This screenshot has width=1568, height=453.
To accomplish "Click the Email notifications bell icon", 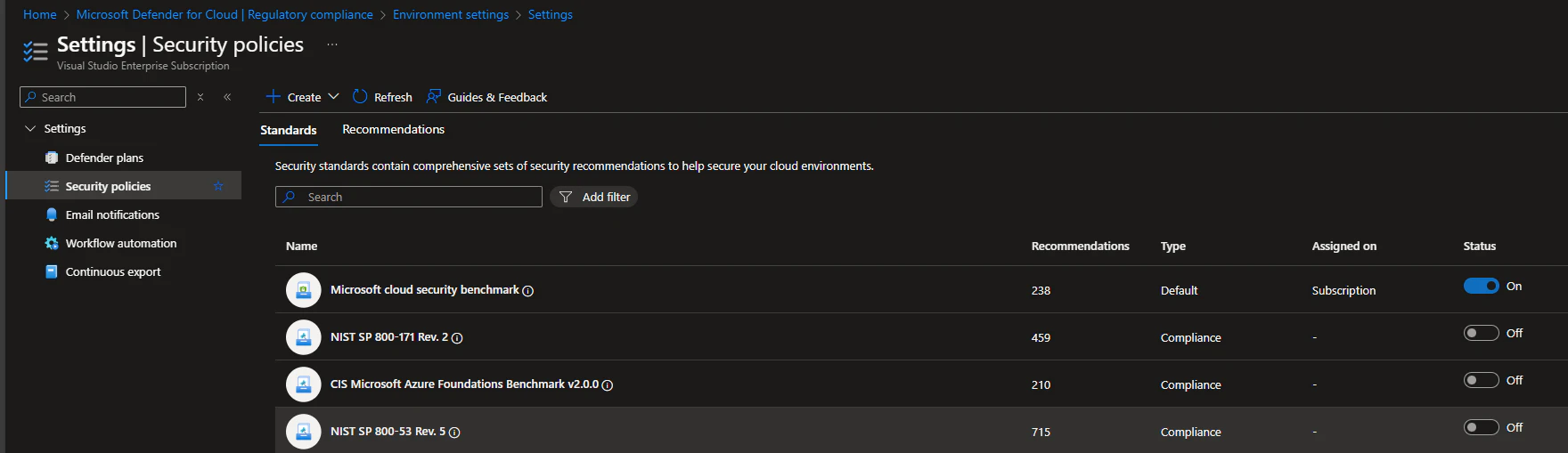I will pyautogui.click(x=52, y=214).
